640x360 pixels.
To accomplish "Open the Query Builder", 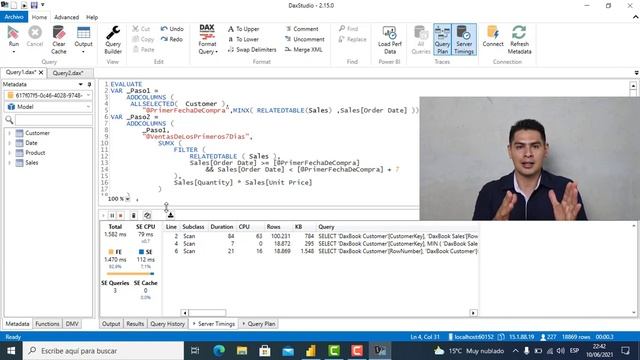I will tap(113, 40).
